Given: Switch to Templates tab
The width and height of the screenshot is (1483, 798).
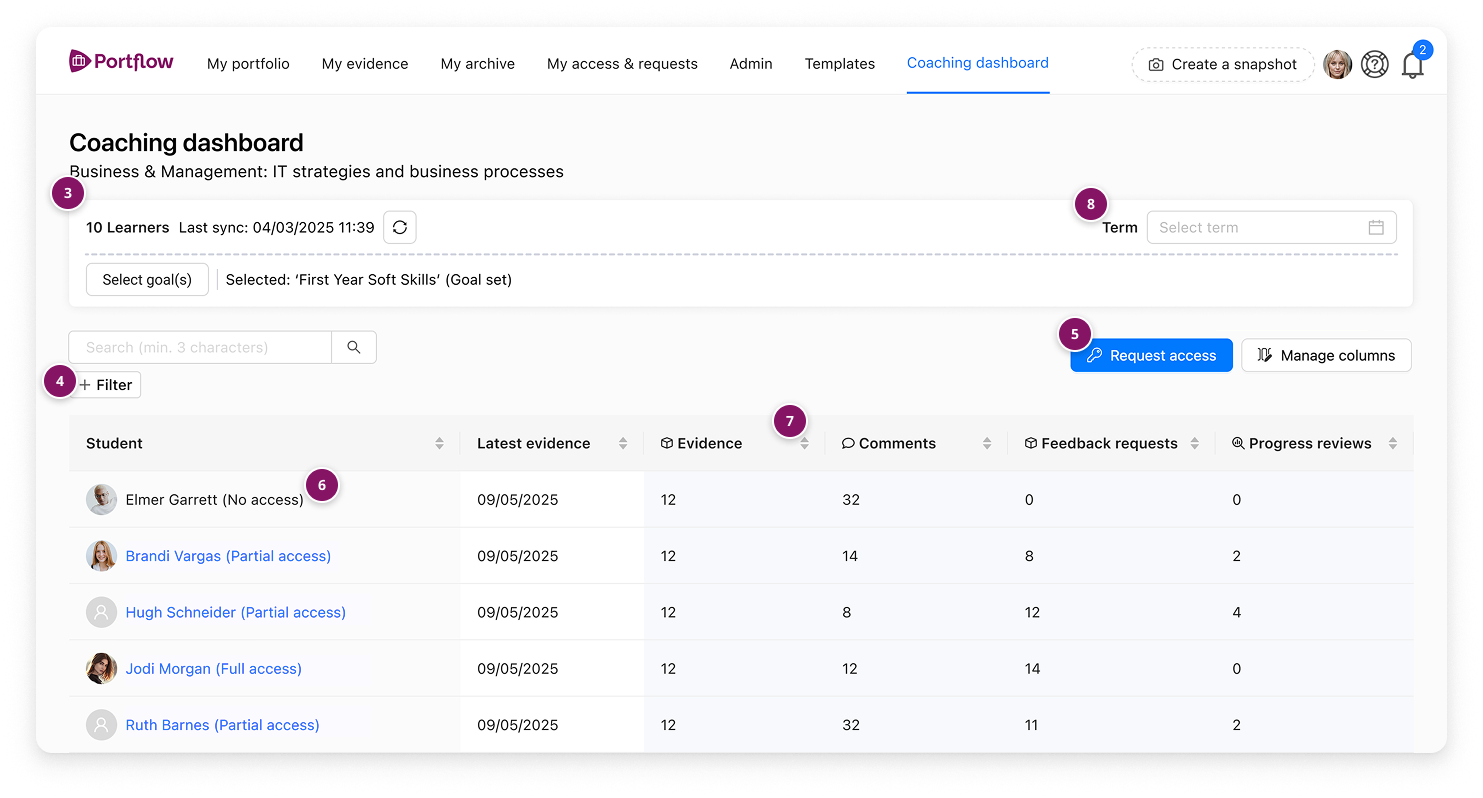Looking at the screenshot, I should pyautogui.click(x=840, y=64).
